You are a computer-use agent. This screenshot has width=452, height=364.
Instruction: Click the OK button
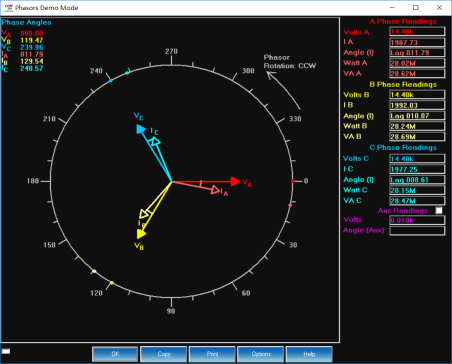click(x=115, y=354)
